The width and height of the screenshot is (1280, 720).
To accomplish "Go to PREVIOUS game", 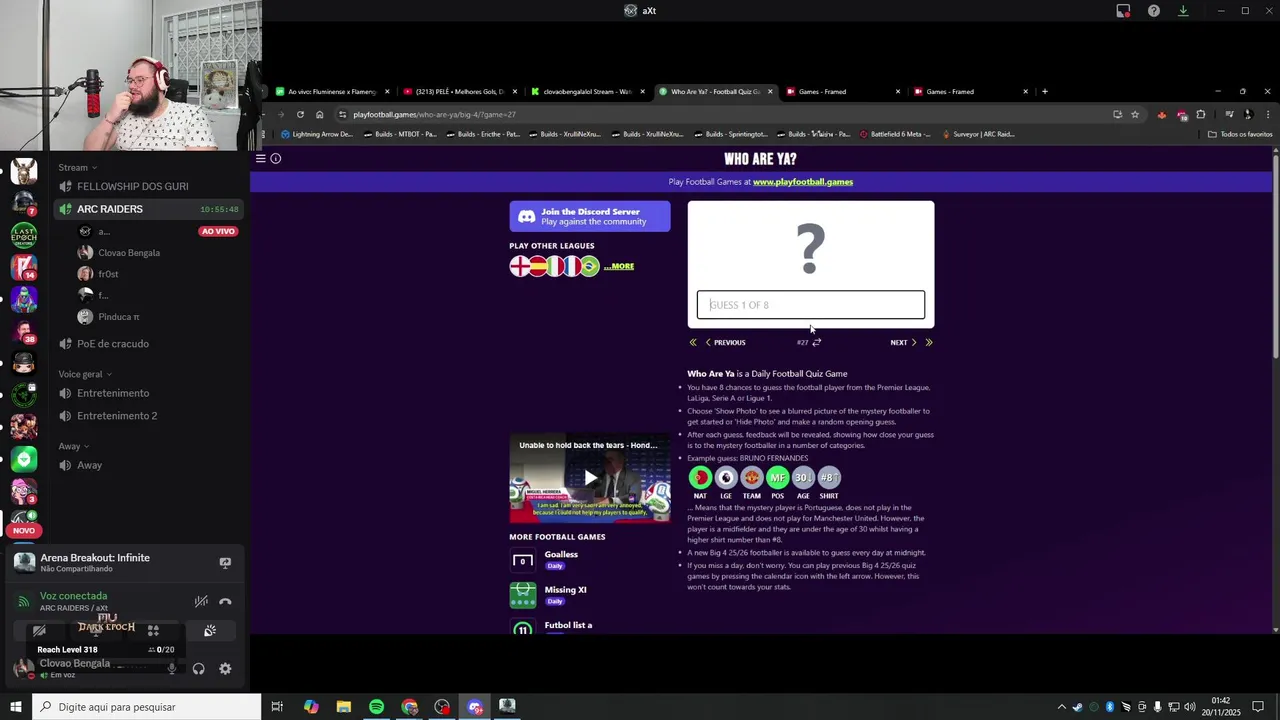I will click(x=725, y=342).
